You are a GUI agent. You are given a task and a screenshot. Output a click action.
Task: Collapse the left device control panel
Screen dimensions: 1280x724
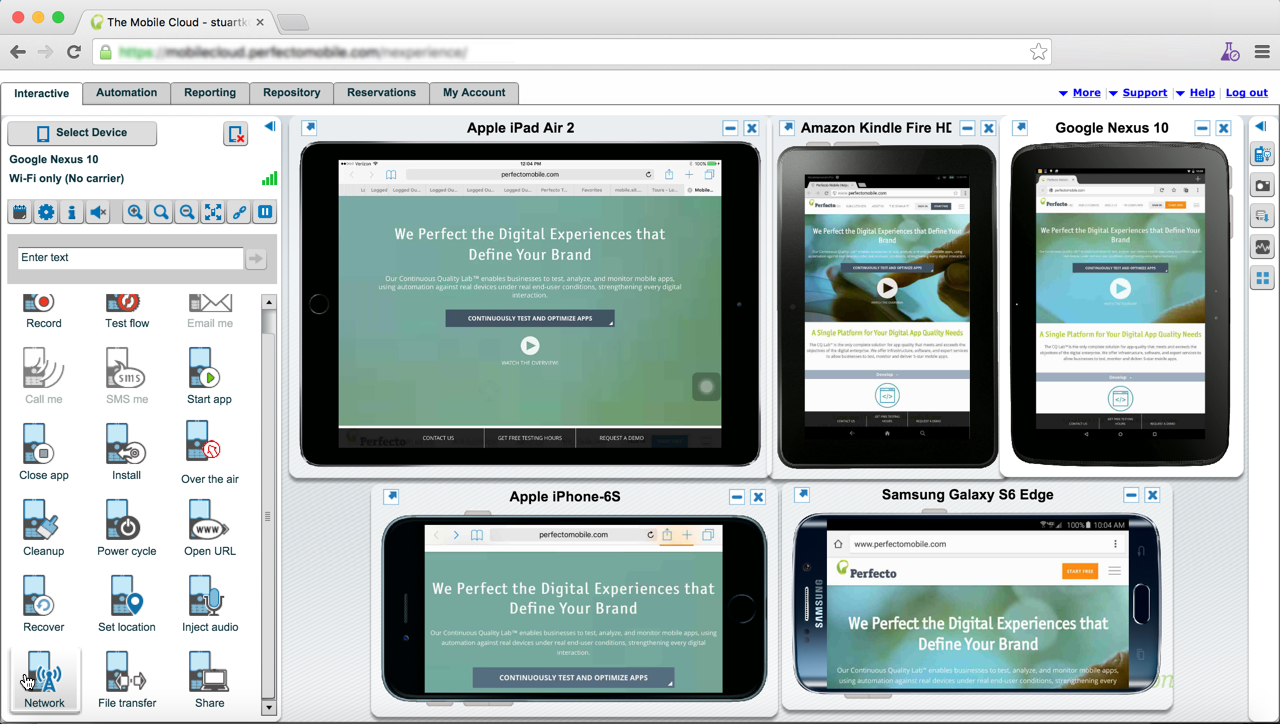pos(269,126)
